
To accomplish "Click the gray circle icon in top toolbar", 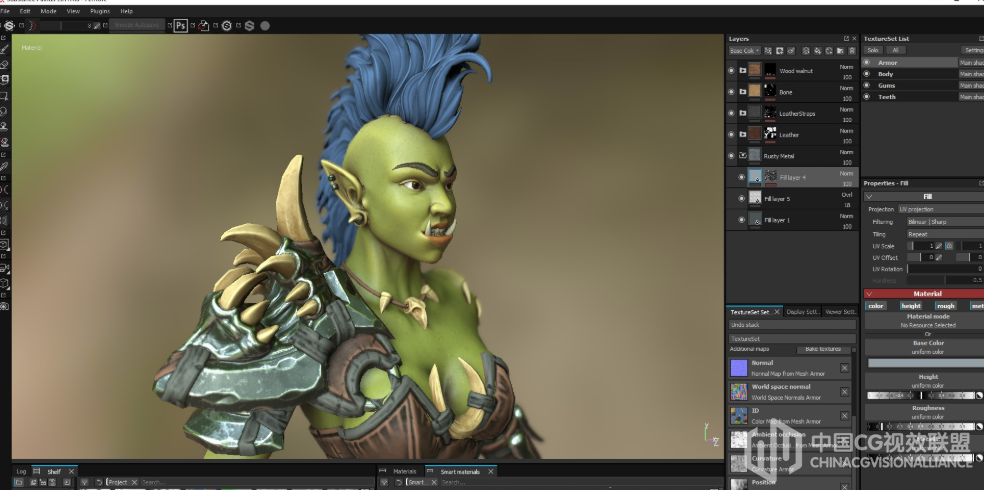I will point(265,26).
